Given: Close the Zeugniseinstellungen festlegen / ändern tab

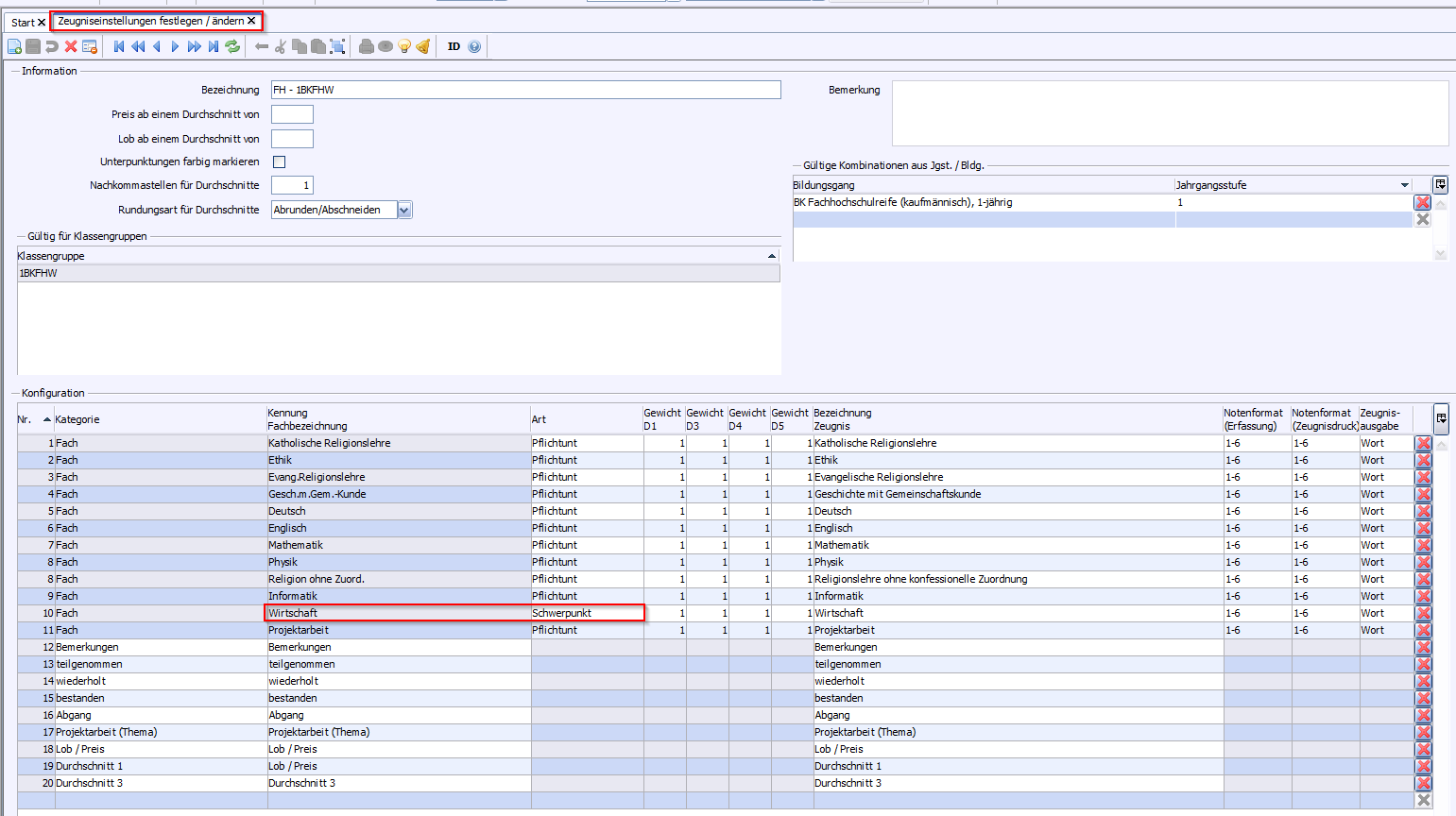Looking at the screenshot, I should tap(251, 21).
